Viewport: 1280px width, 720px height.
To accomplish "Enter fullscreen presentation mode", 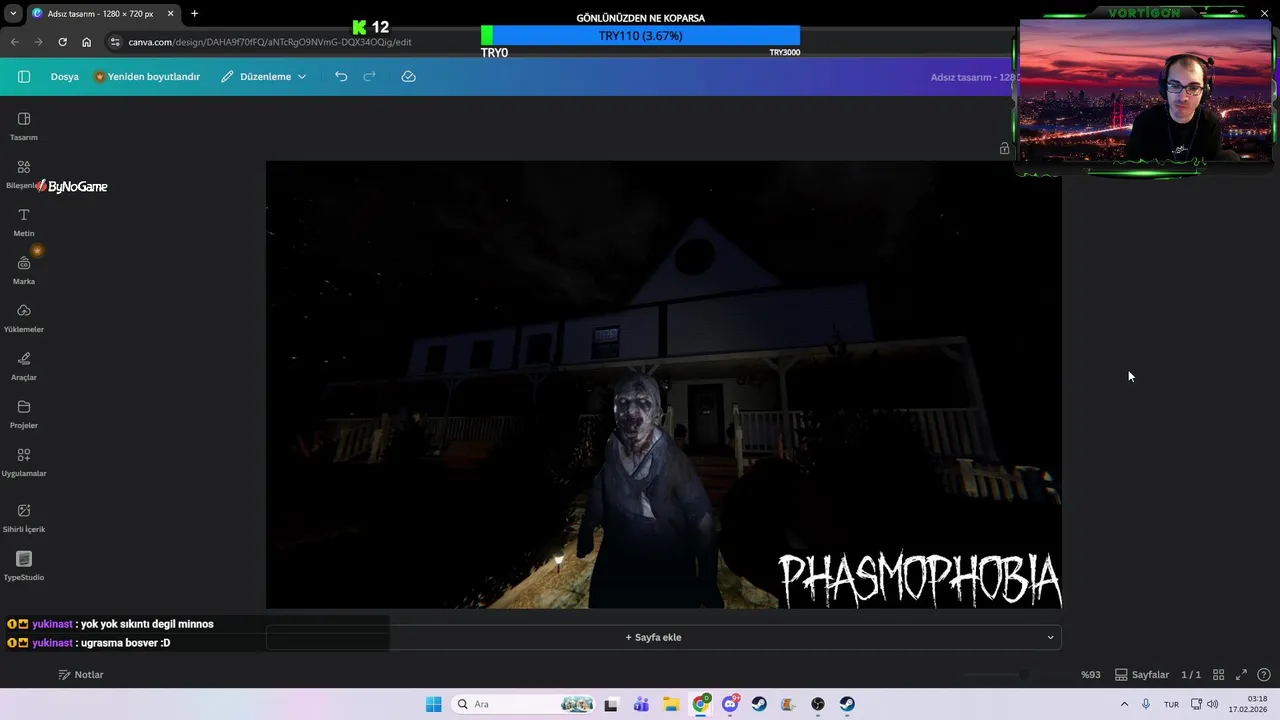I will (x=1241, y=675).
